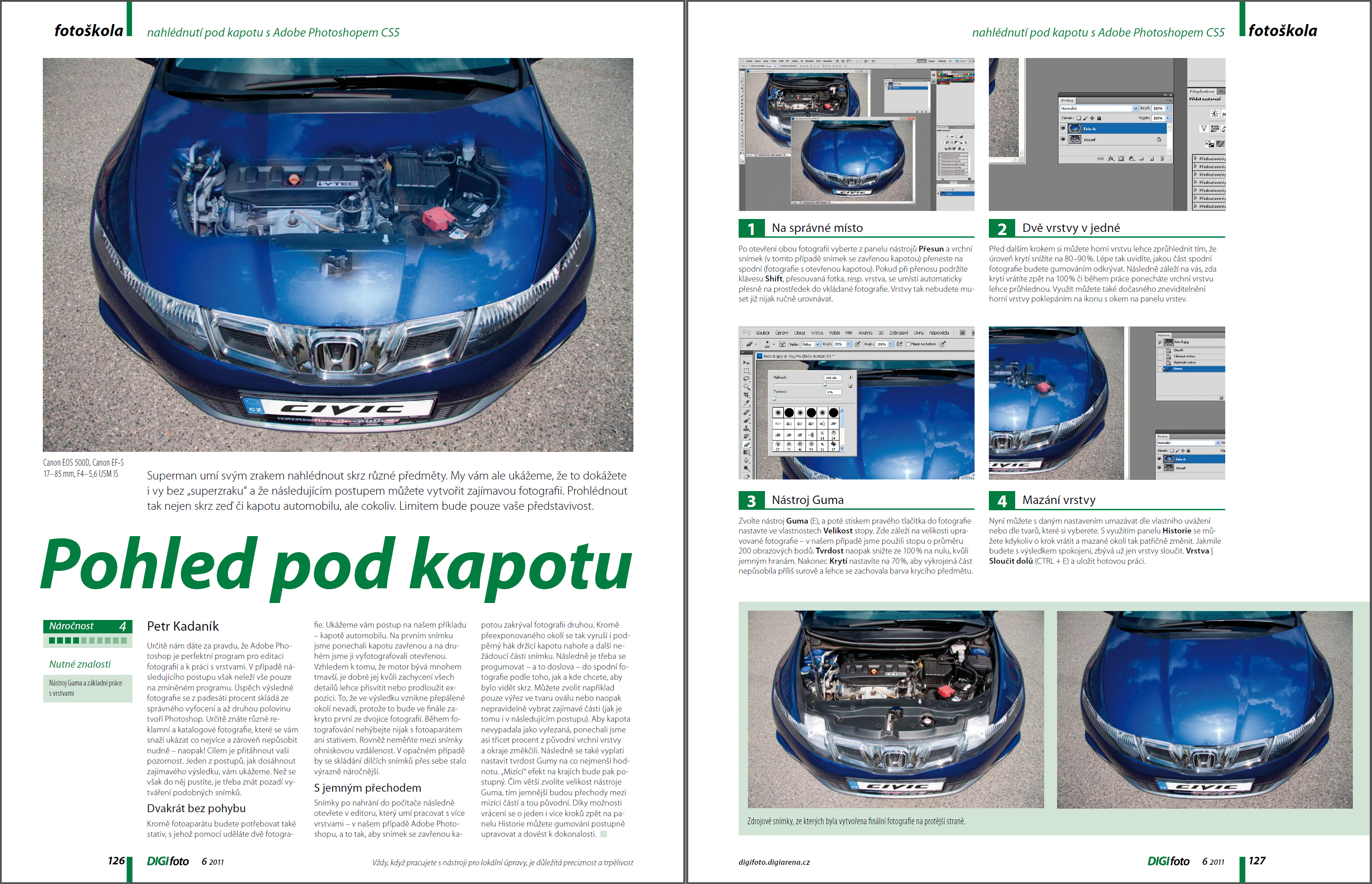Screen dimensions: 1372x884
Task: Open the Režim 'Štětec' dropdown
Action: (x=818, y=344)
